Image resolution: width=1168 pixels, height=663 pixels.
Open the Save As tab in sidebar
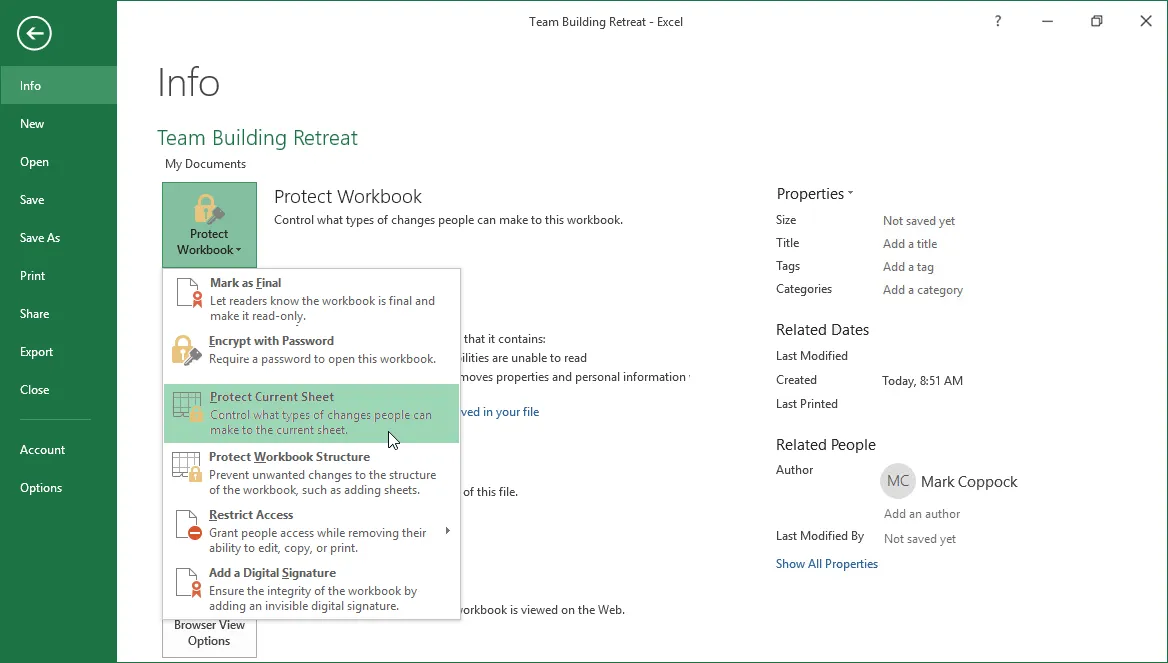pyautogui.click(x=40, y=238)
